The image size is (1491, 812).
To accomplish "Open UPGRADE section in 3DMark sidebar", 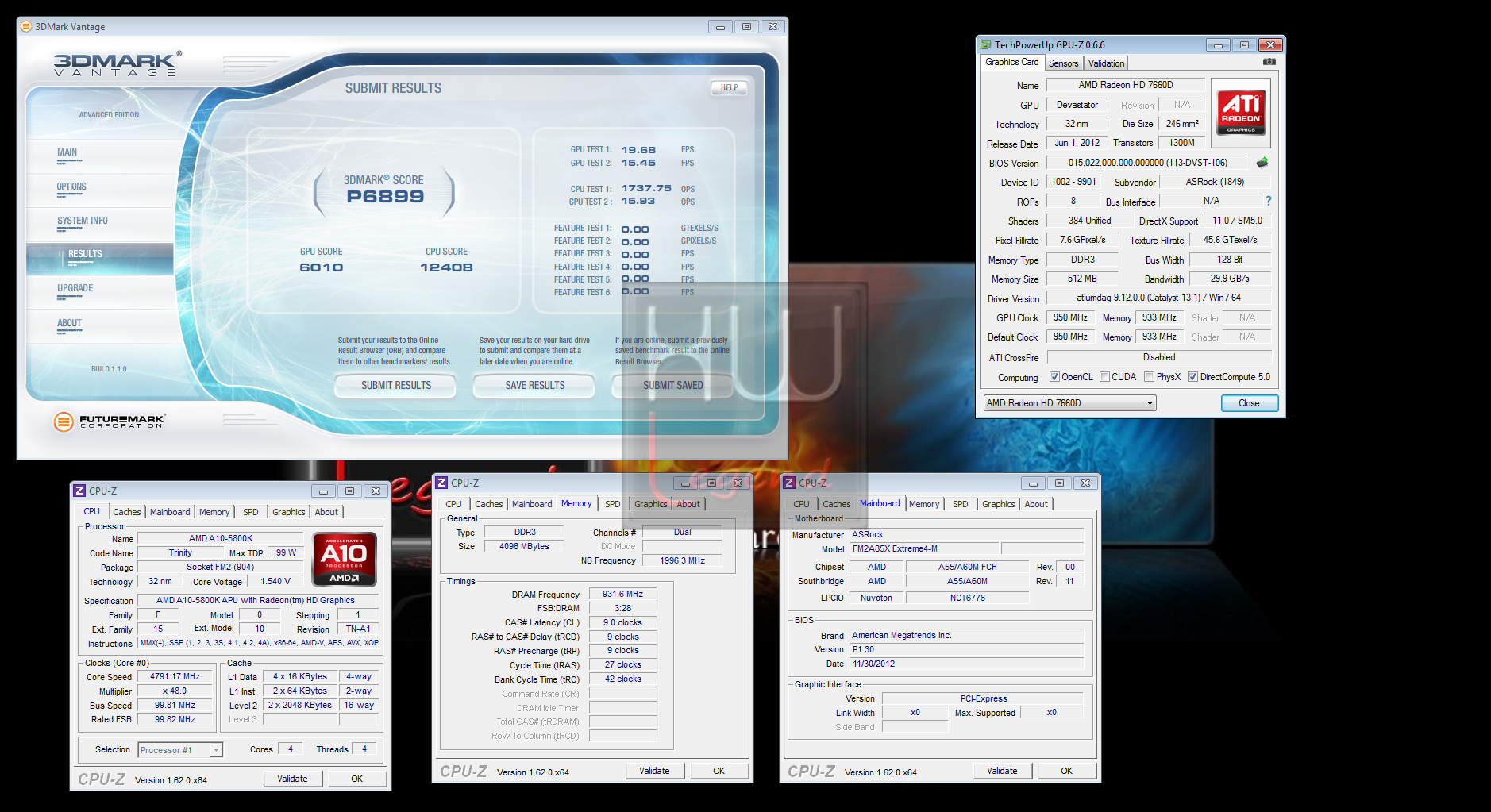I will (100, 293).
